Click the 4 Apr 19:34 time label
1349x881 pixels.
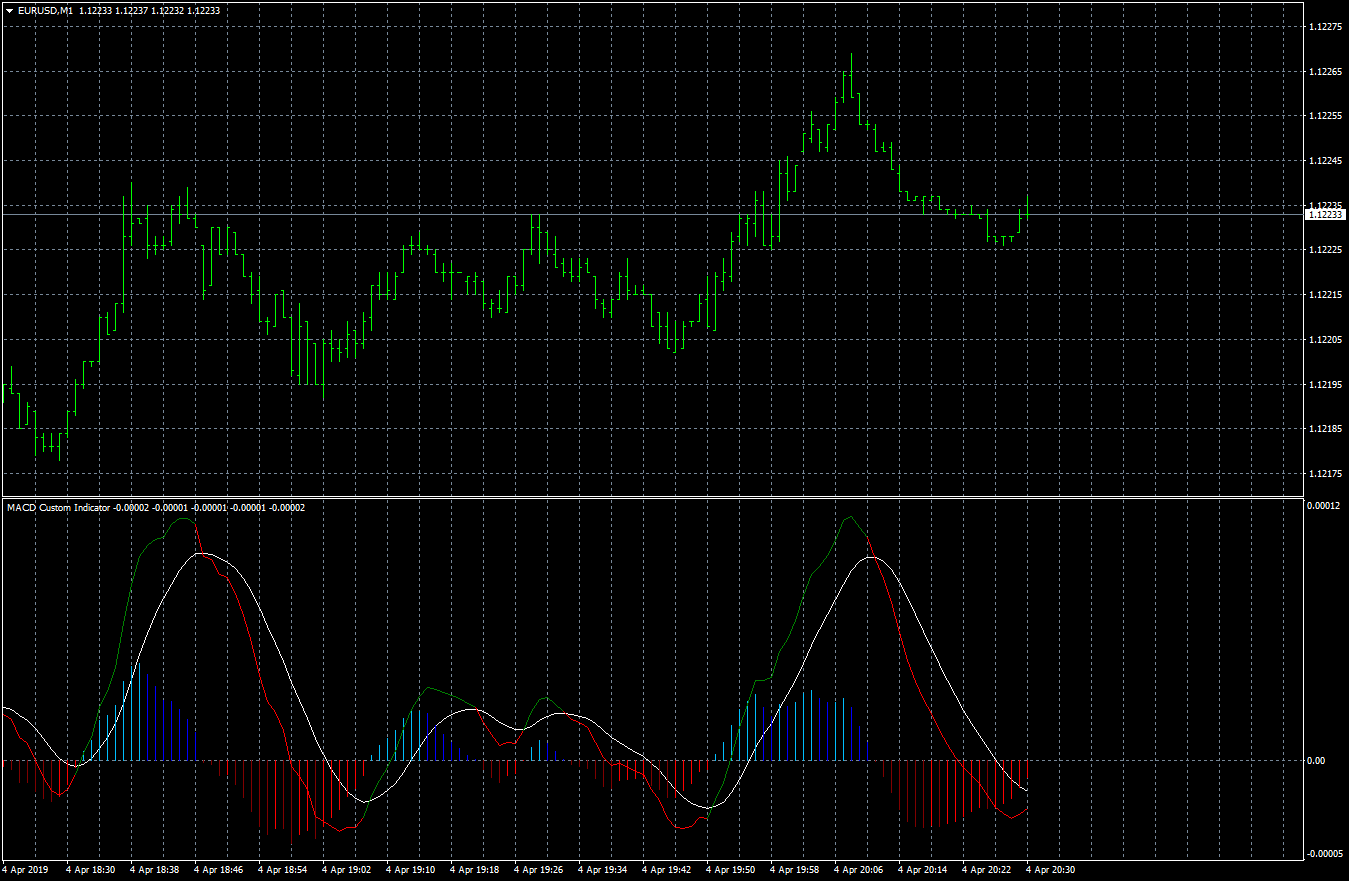pyautogui.click(x=603, y=869)
